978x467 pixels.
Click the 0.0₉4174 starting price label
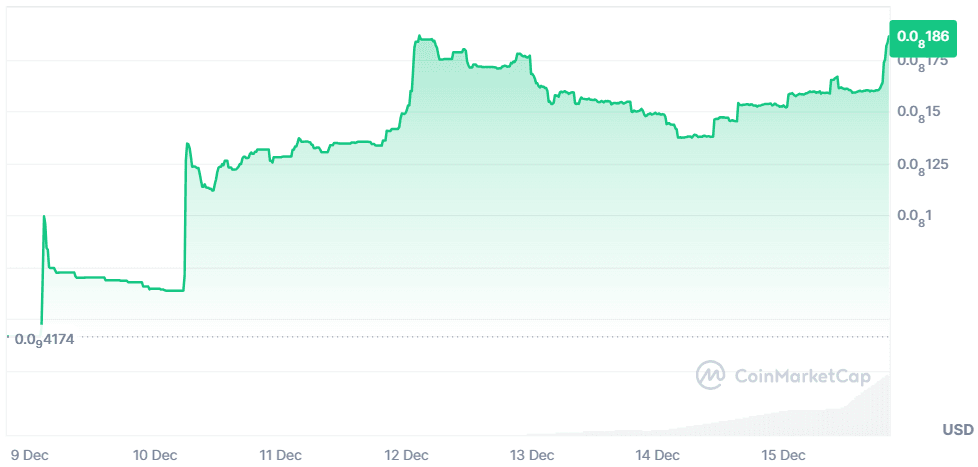pos(51,338)
